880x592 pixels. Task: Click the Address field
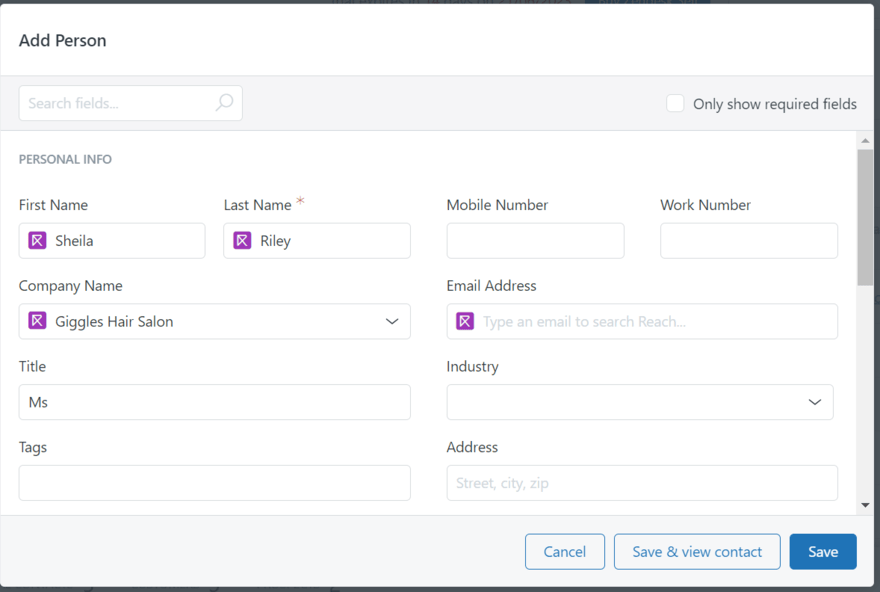tap(641, 482)
